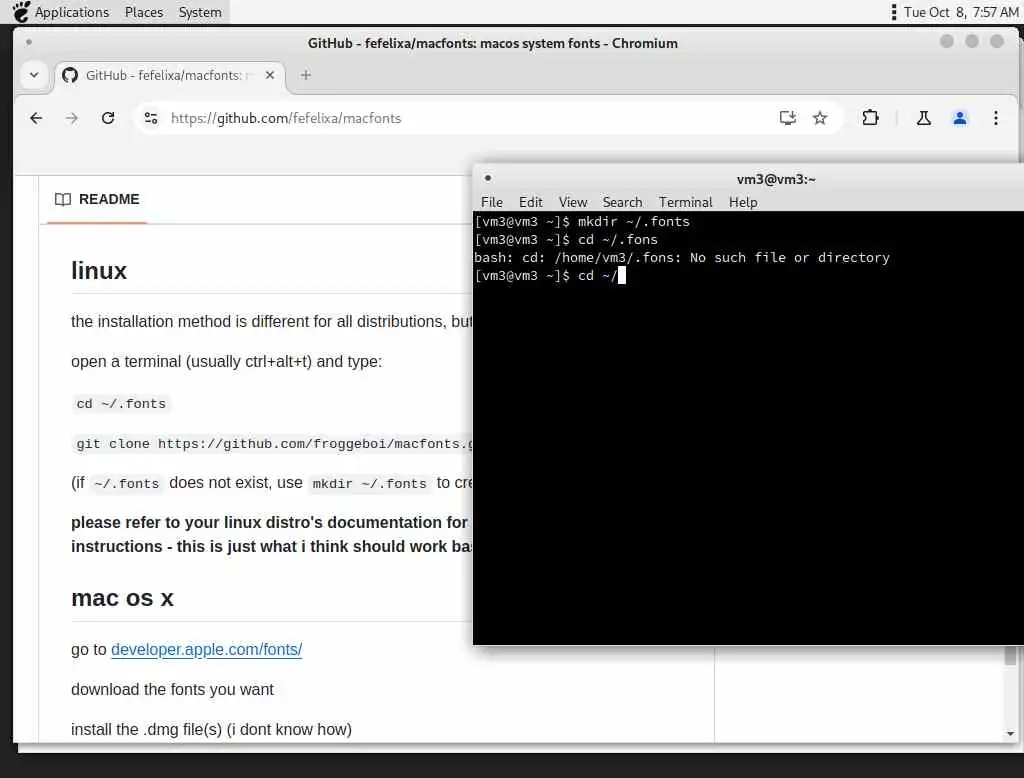The width and height of the screenshot is (1024, 778).
Task: Click the 'mkdir ~/.fonts' inline code
Action: coord(370,483)
